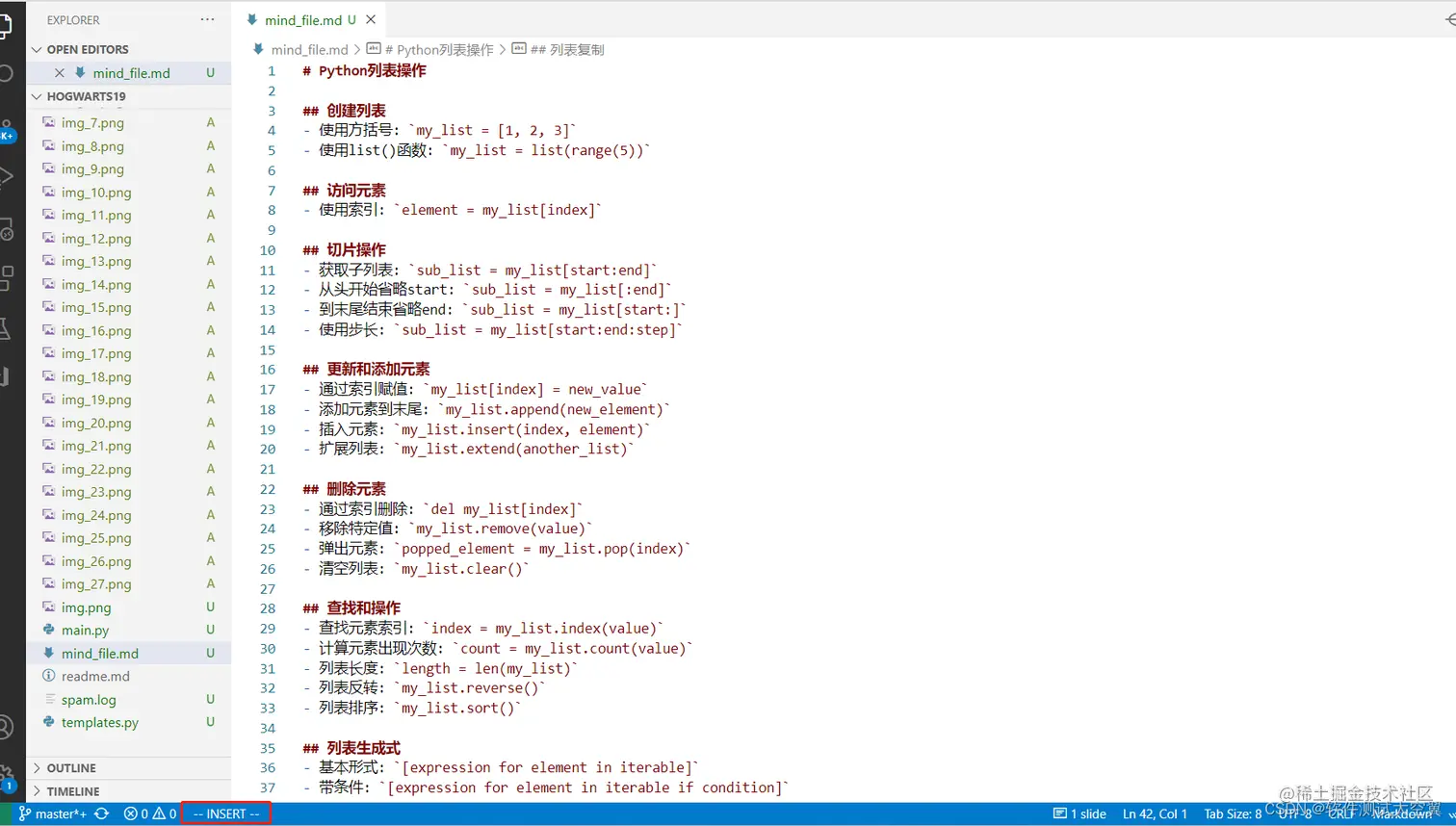The image size is (1456, 826).
Task: Click the master*+ branch indicator
Action: click(53, 814)
